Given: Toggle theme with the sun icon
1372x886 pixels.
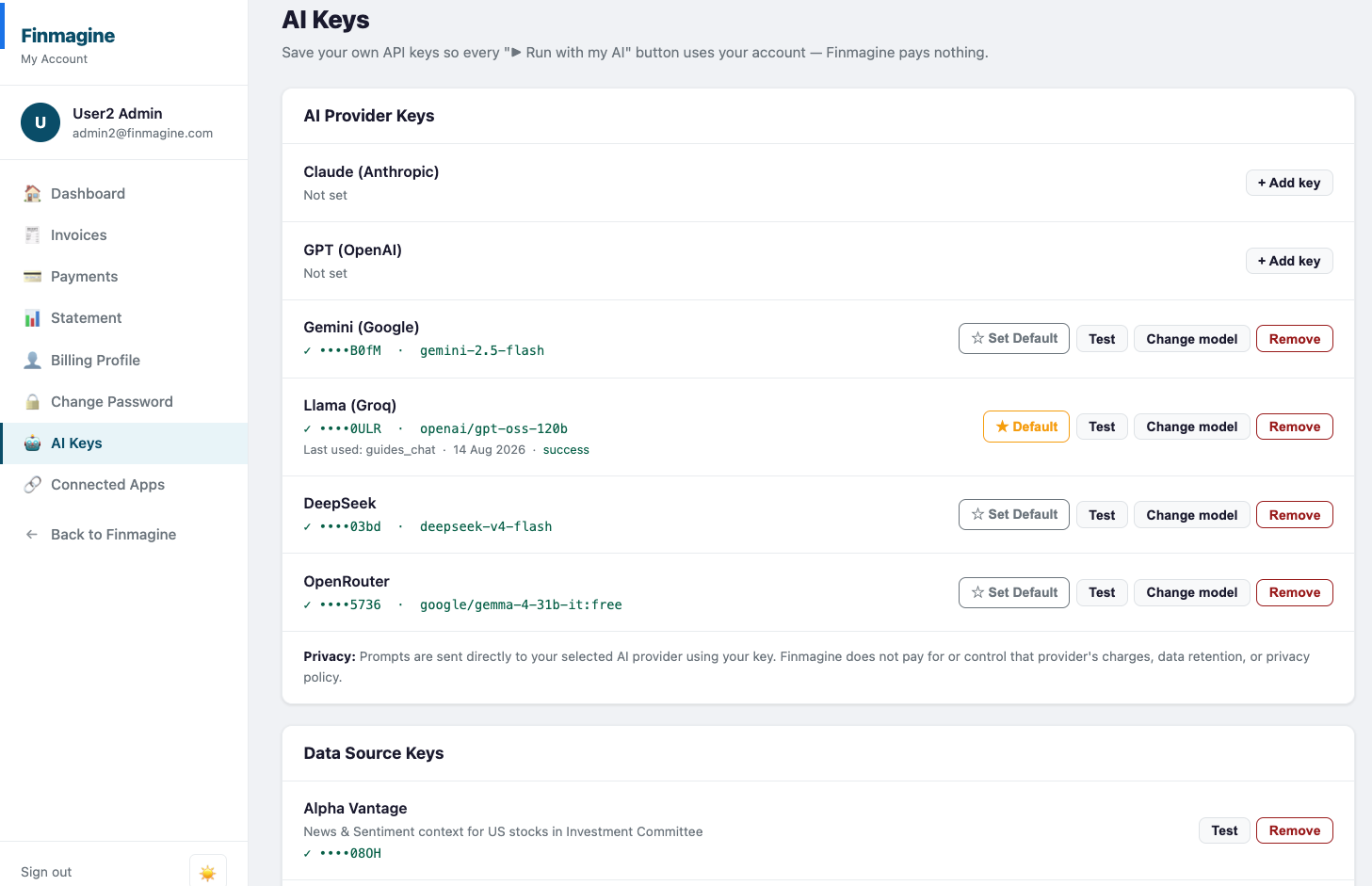Looking at the screenshot, I should point(208,873).
